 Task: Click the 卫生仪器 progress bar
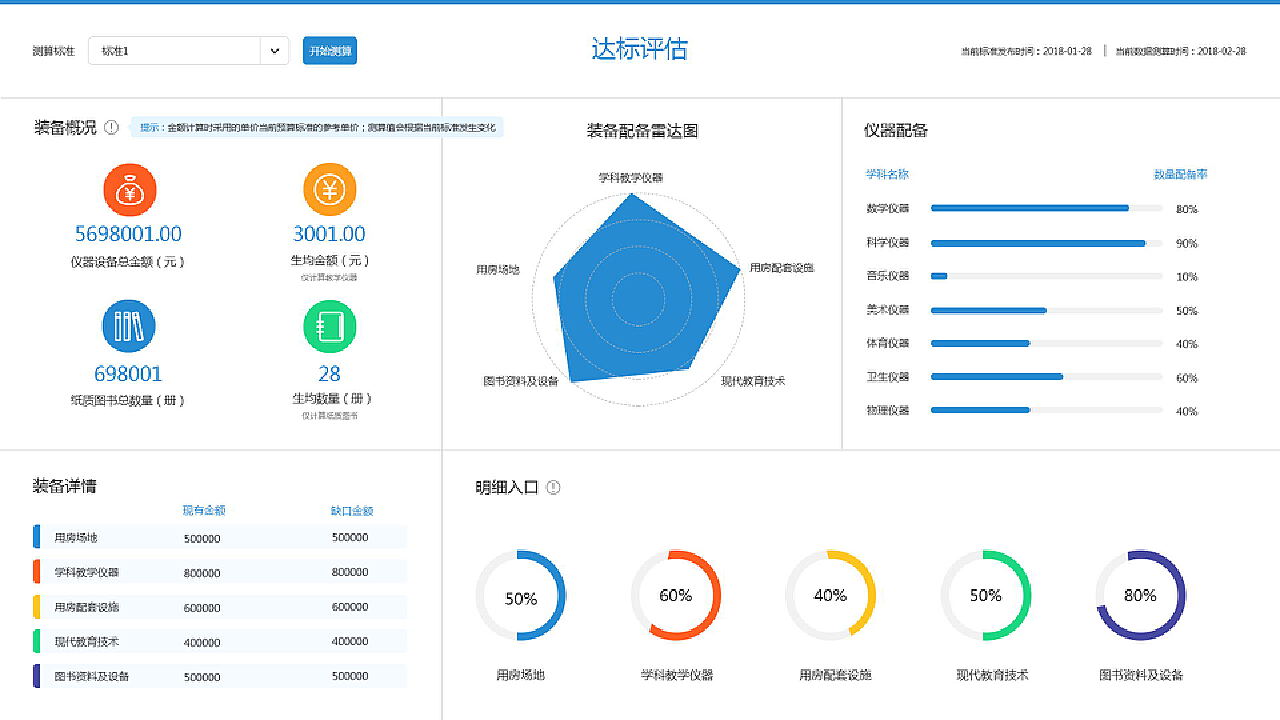click(x=1047, y=377)
